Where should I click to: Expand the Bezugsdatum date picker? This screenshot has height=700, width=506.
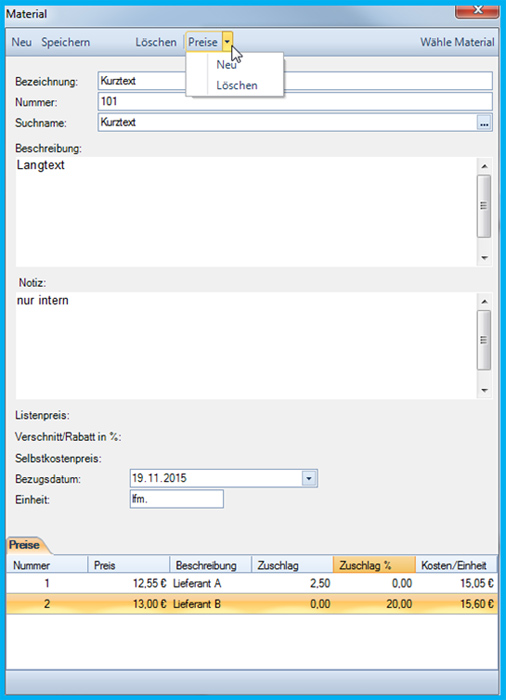click(309, 479)
